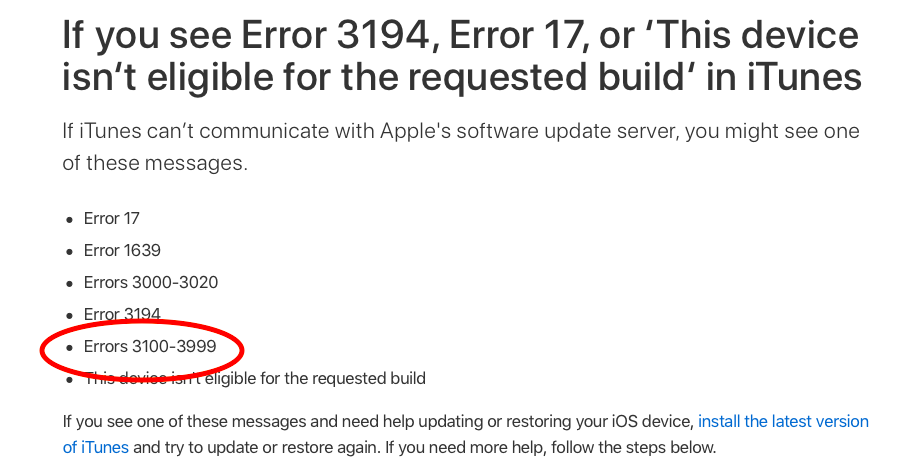910x470 pixels.
Task: Click the bullet dot beside Error 1639
Action: point(70,252)
